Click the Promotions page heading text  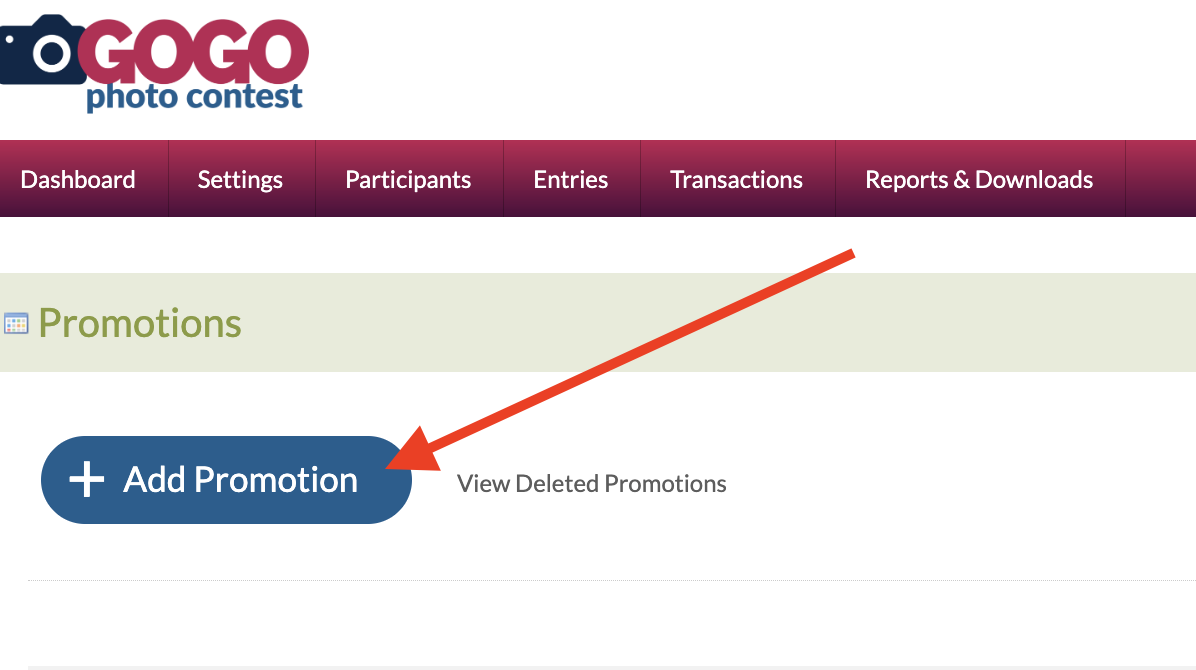[140, 323]
